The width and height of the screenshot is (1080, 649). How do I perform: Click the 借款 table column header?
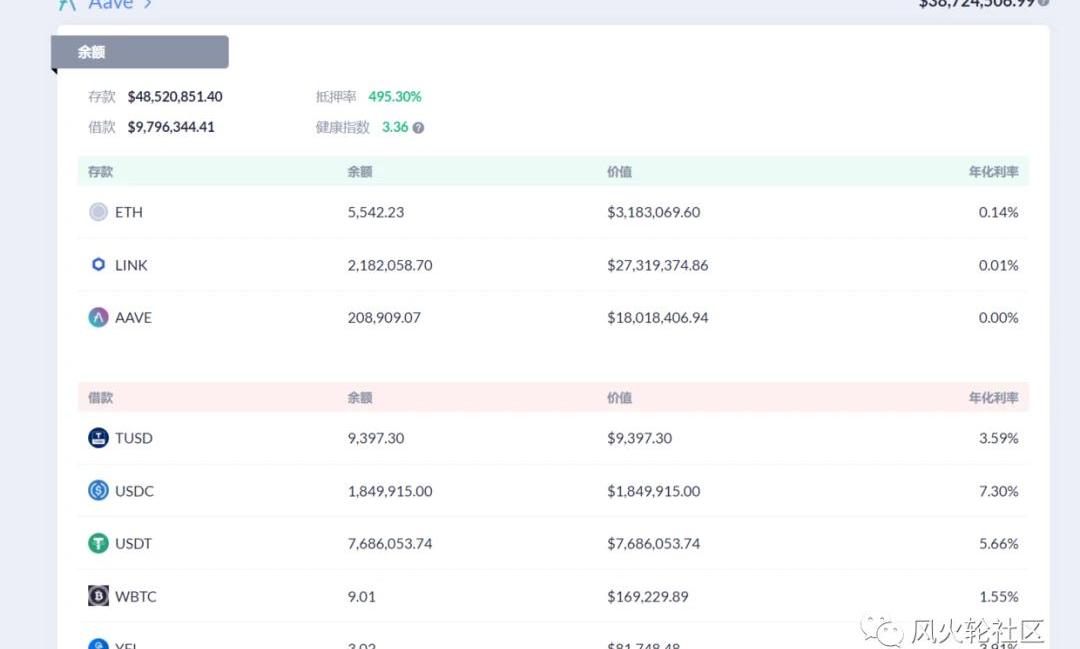101,398
